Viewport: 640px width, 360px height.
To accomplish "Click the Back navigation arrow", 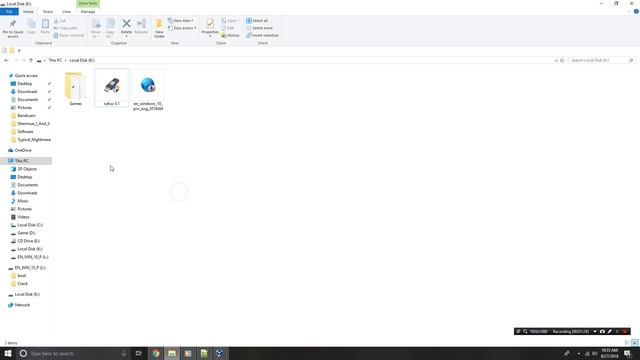I will [x=6, y=60].
